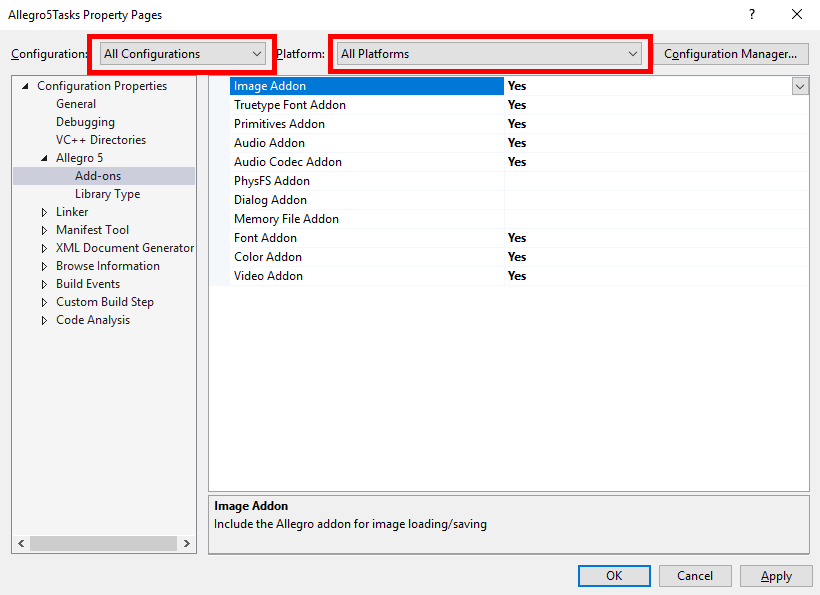The width and height of the screenshot is (820, 595).
Task: Select Configuration Properties label in the tree
Action: (102, 86)
